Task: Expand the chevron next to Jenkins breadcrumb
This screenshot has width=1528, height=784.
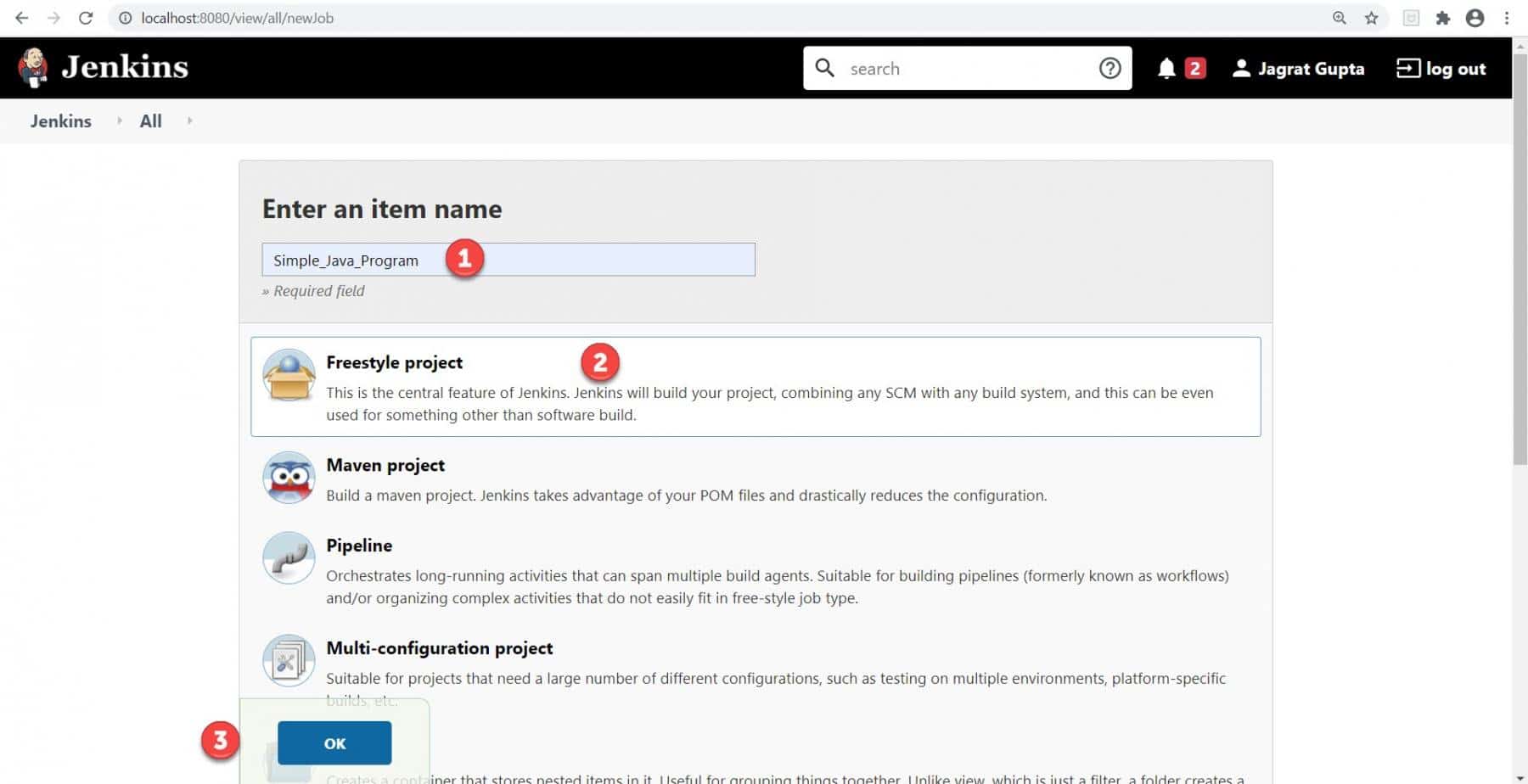Action: click(x=118, y=120)
